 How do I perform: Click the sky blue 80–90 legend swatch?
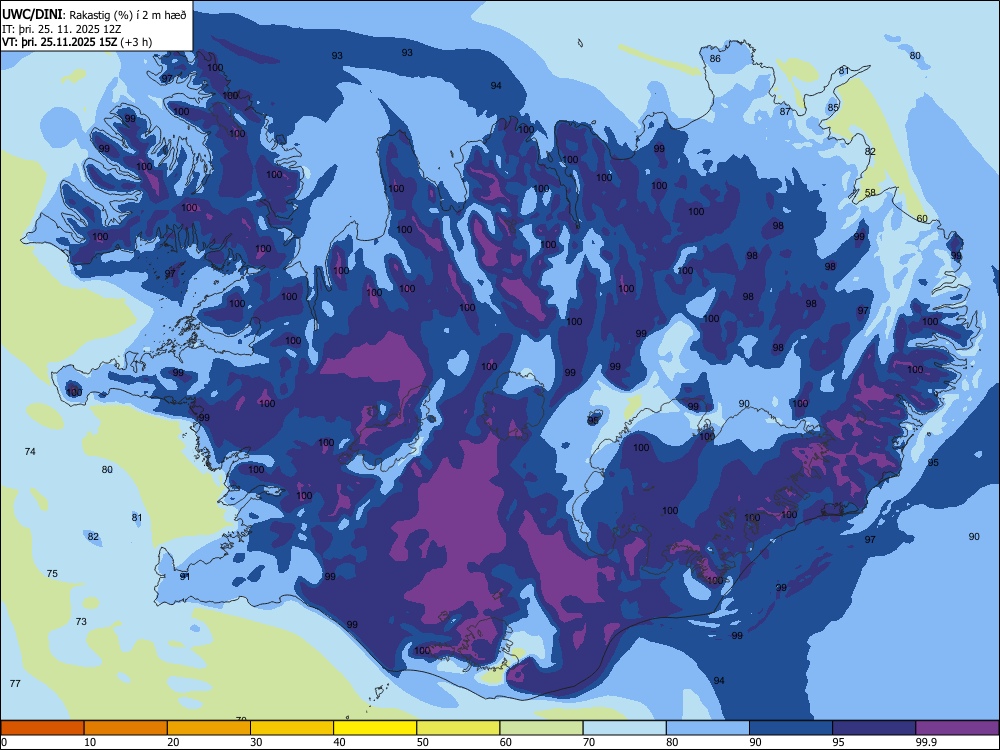tap(708, 728)
